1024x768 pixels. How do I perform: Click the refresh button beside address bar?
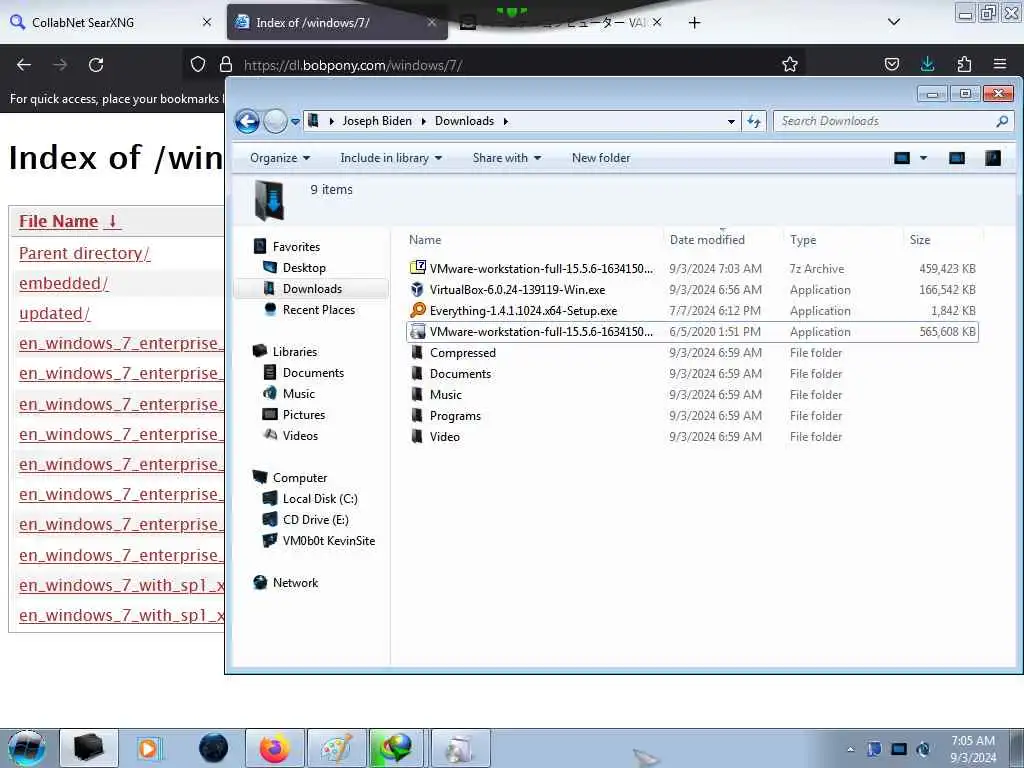coord(754,121)
